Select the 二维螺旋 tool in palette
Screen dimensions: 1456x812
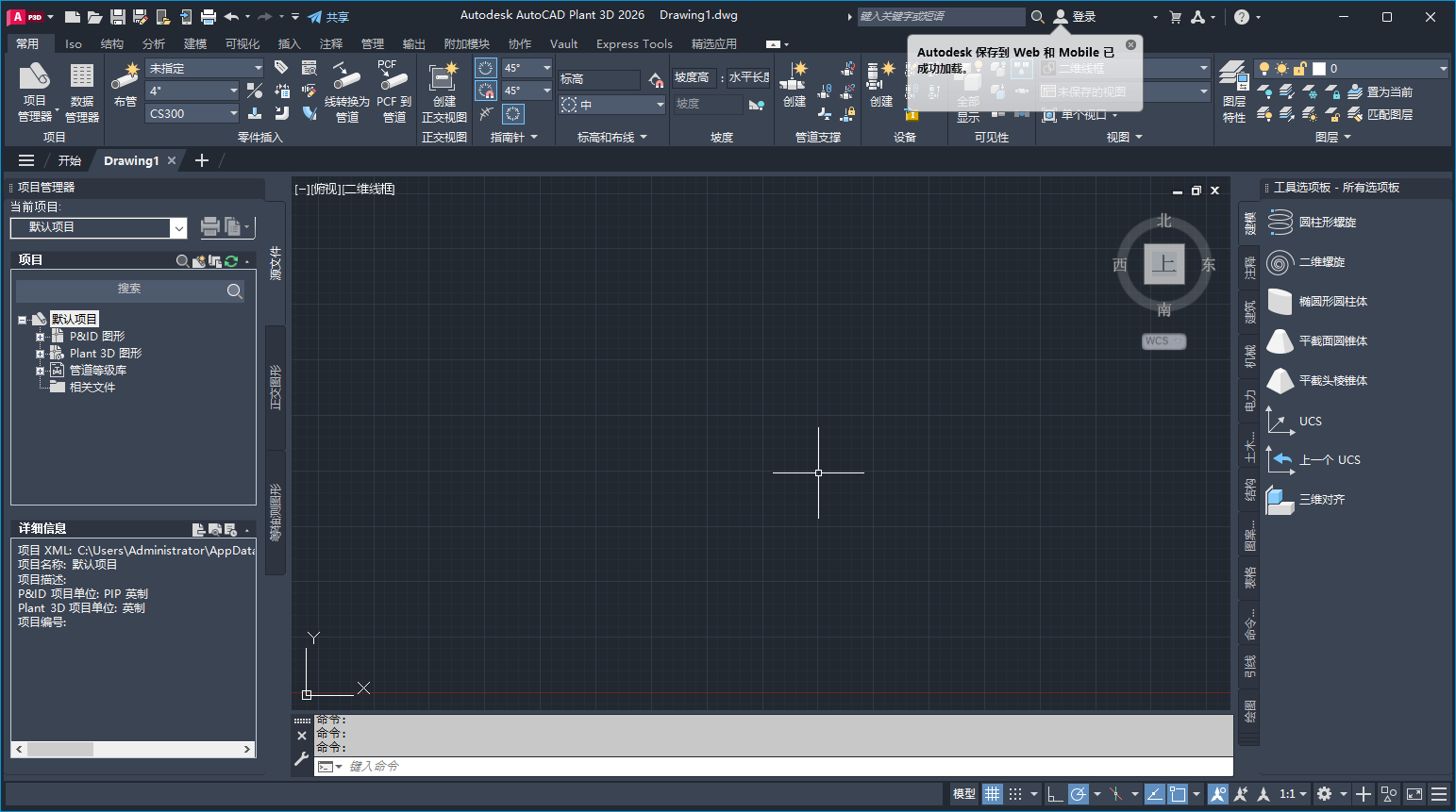pos(1306,262)
